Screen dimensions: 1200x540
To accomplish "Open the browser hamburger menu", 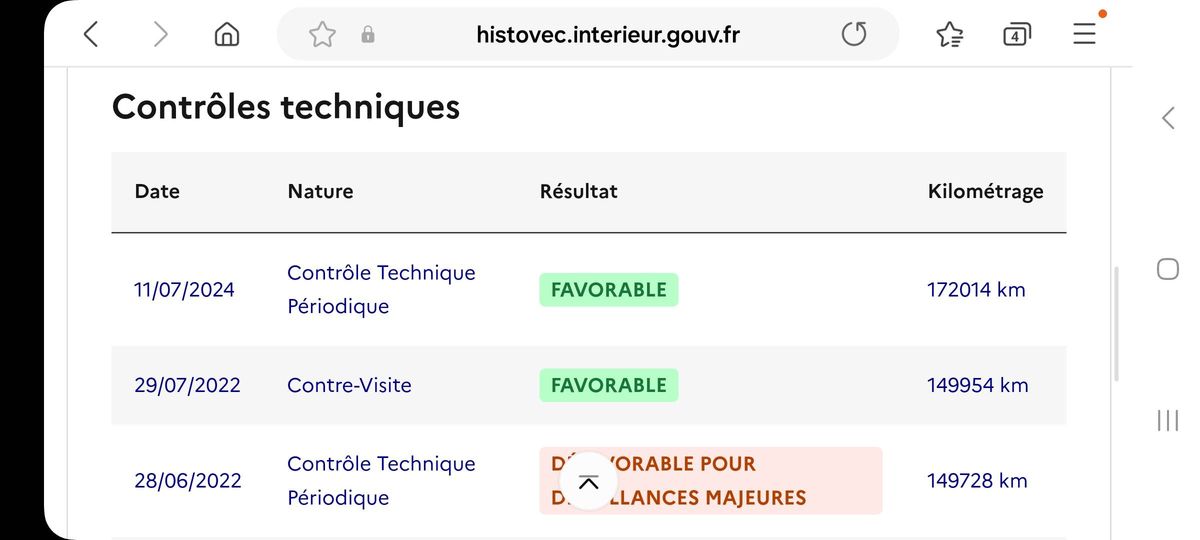I will tap(1085, 33).
